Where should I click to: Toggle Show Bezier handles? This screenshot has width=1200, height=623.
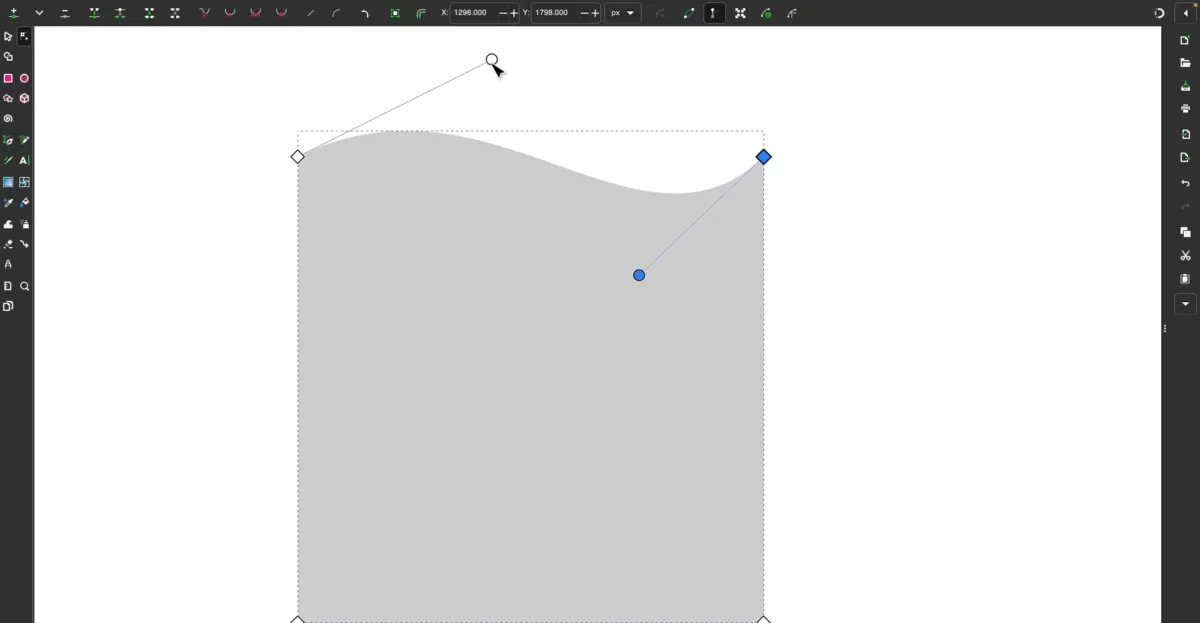(713, 13)
